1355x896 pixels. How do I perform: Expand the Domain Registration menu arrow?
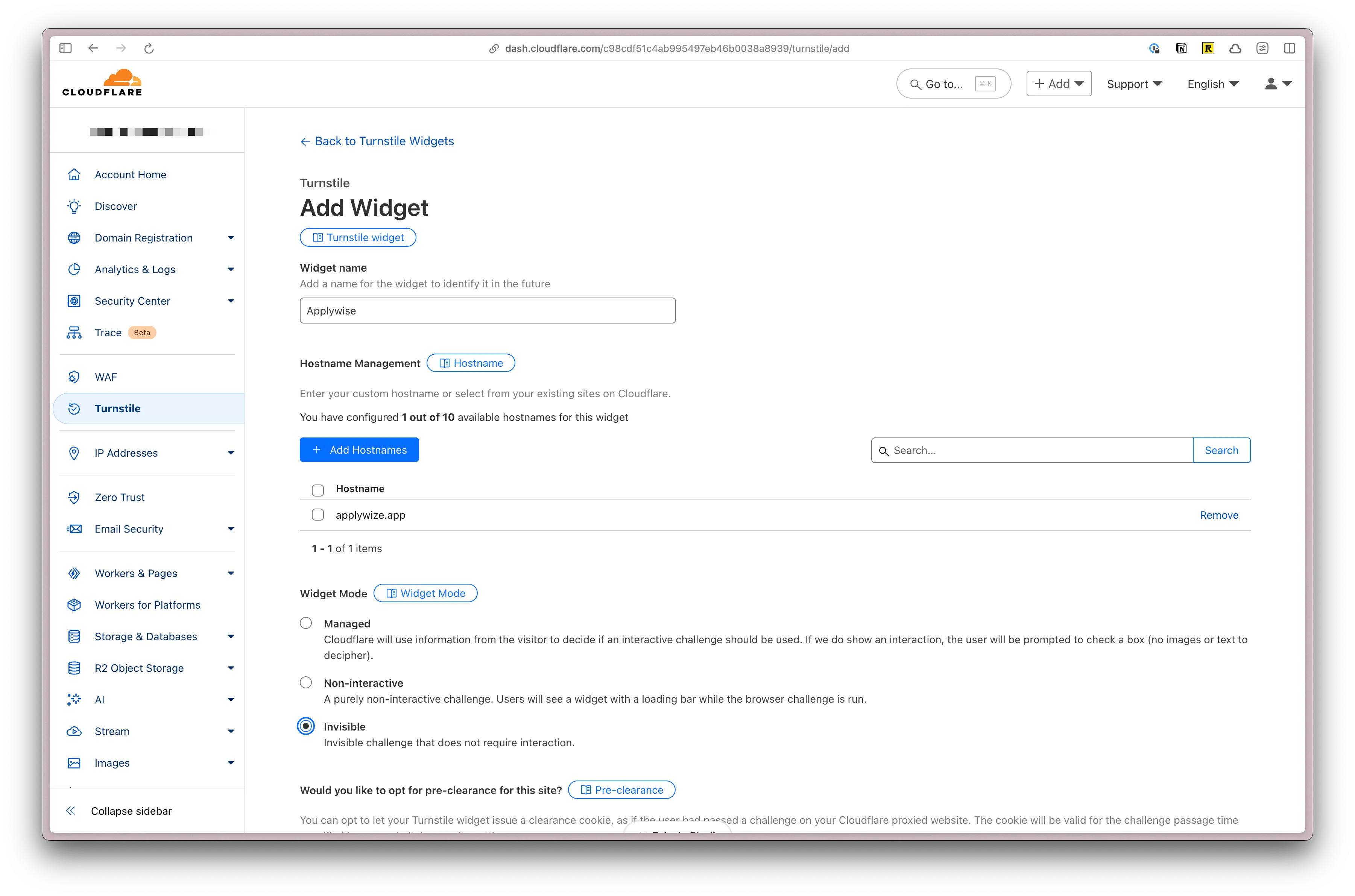[x=231, y=238]
